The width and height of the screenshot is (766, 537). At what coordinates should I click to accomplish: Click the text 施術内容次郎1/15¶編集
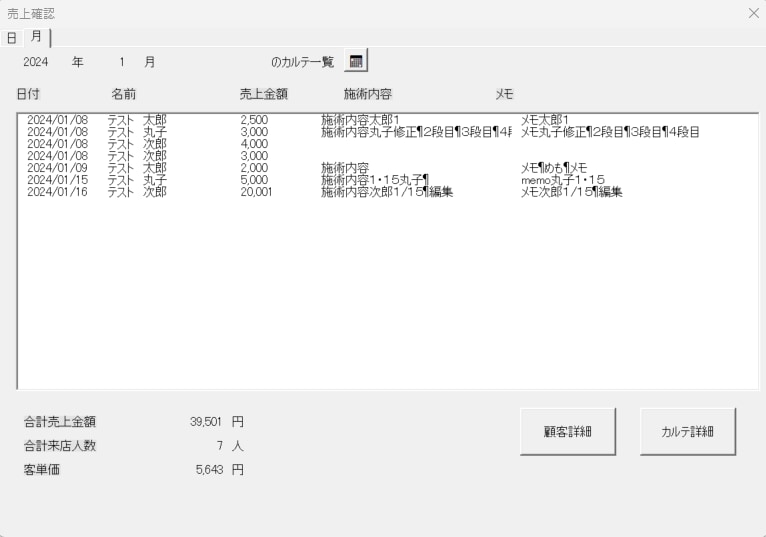[387, 192]
